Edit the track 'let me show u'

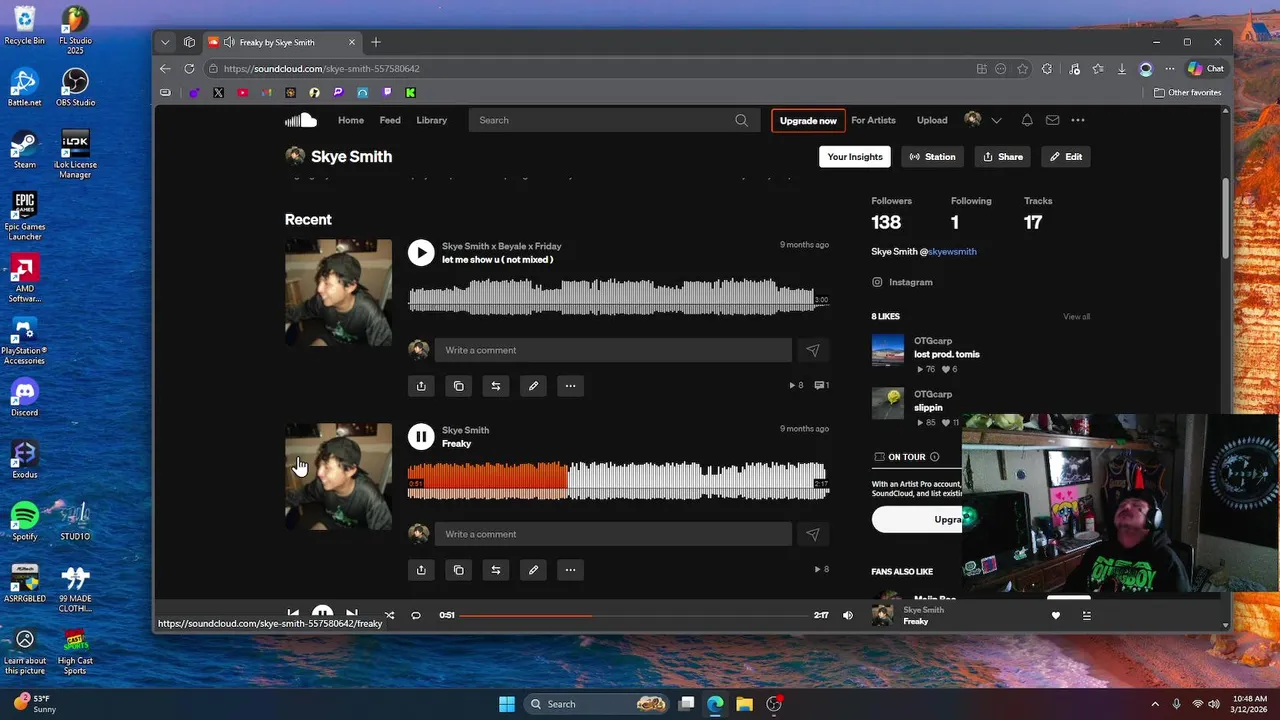(533, 386)
